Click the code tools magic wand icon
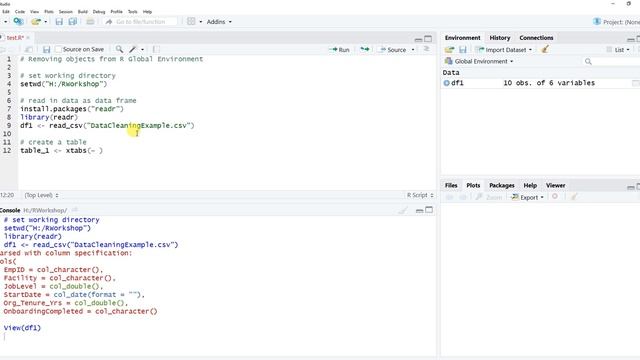 [x=133, y=49]
